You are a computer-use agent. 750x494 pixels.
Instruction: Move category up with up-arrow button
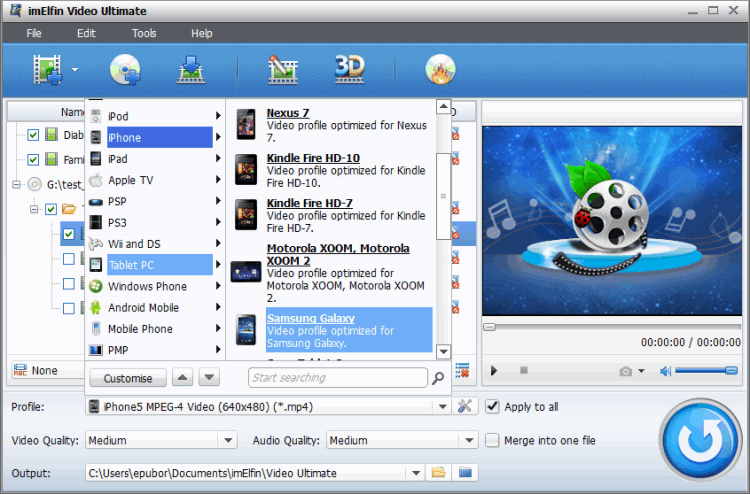point(182,378)
